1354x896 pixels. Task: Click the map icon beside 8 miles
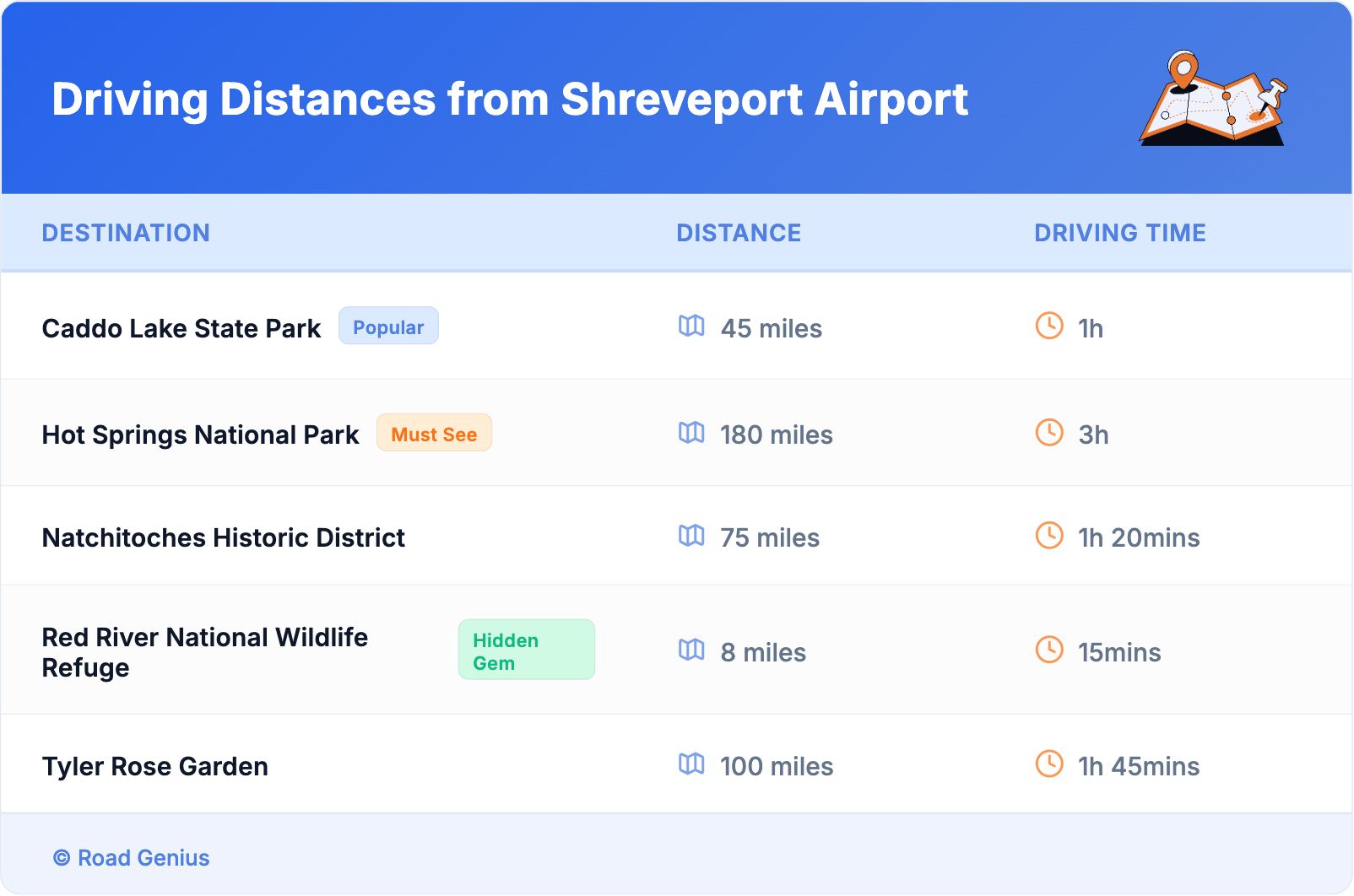(691, 650)
